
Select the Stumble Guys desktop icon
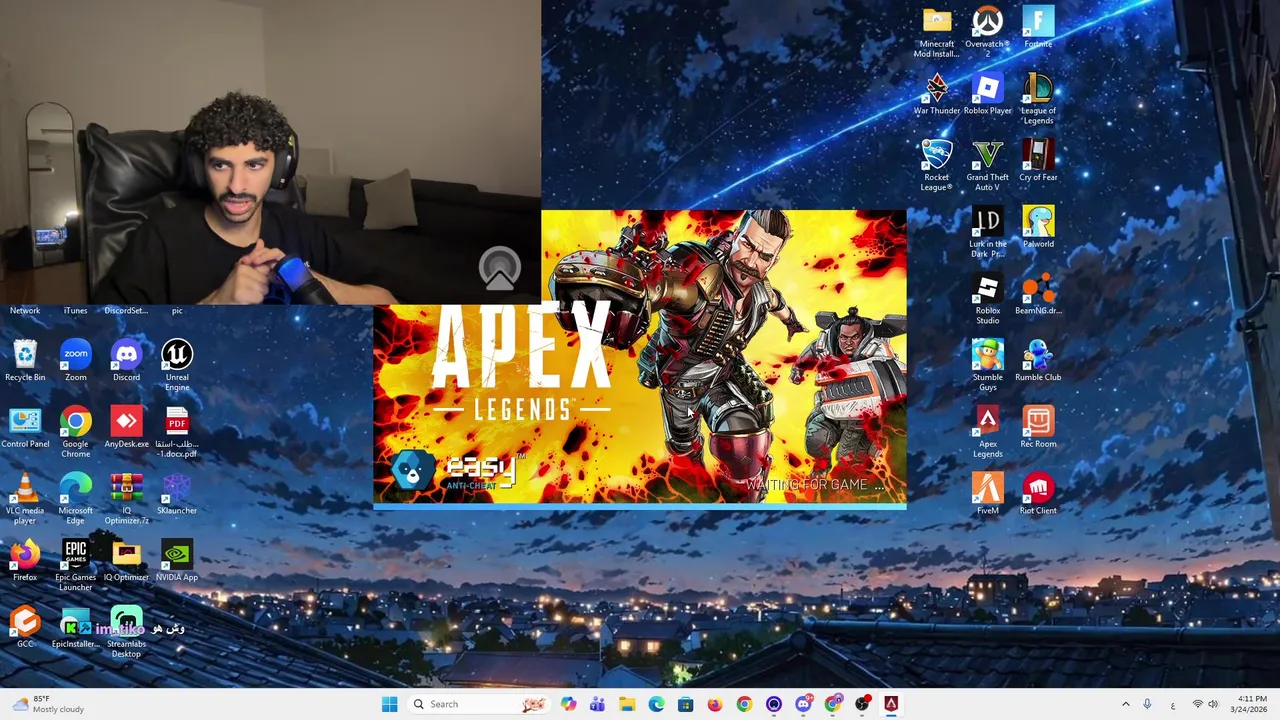[987, 366]
